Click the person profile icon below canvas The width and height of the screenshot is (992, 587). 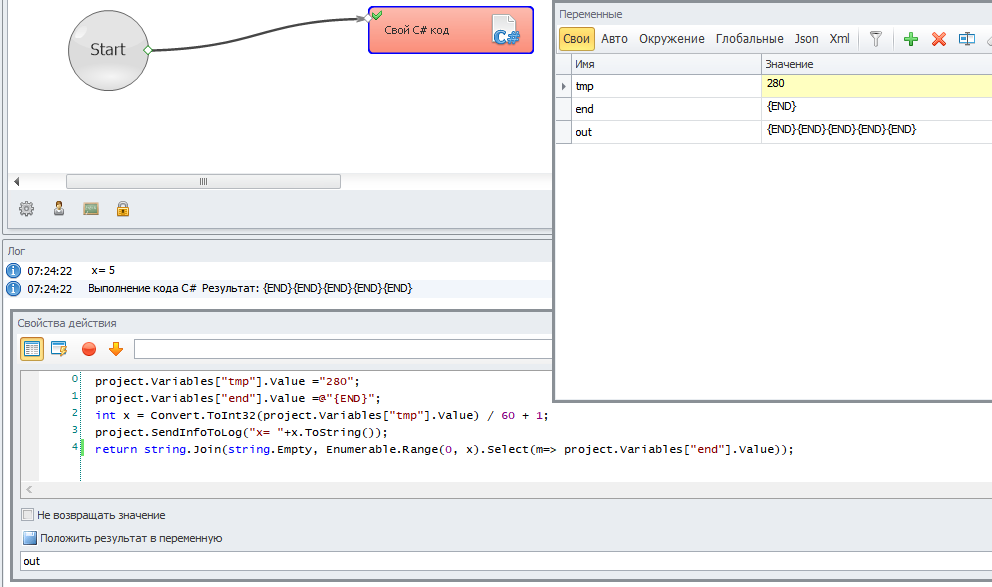point(59,209)
